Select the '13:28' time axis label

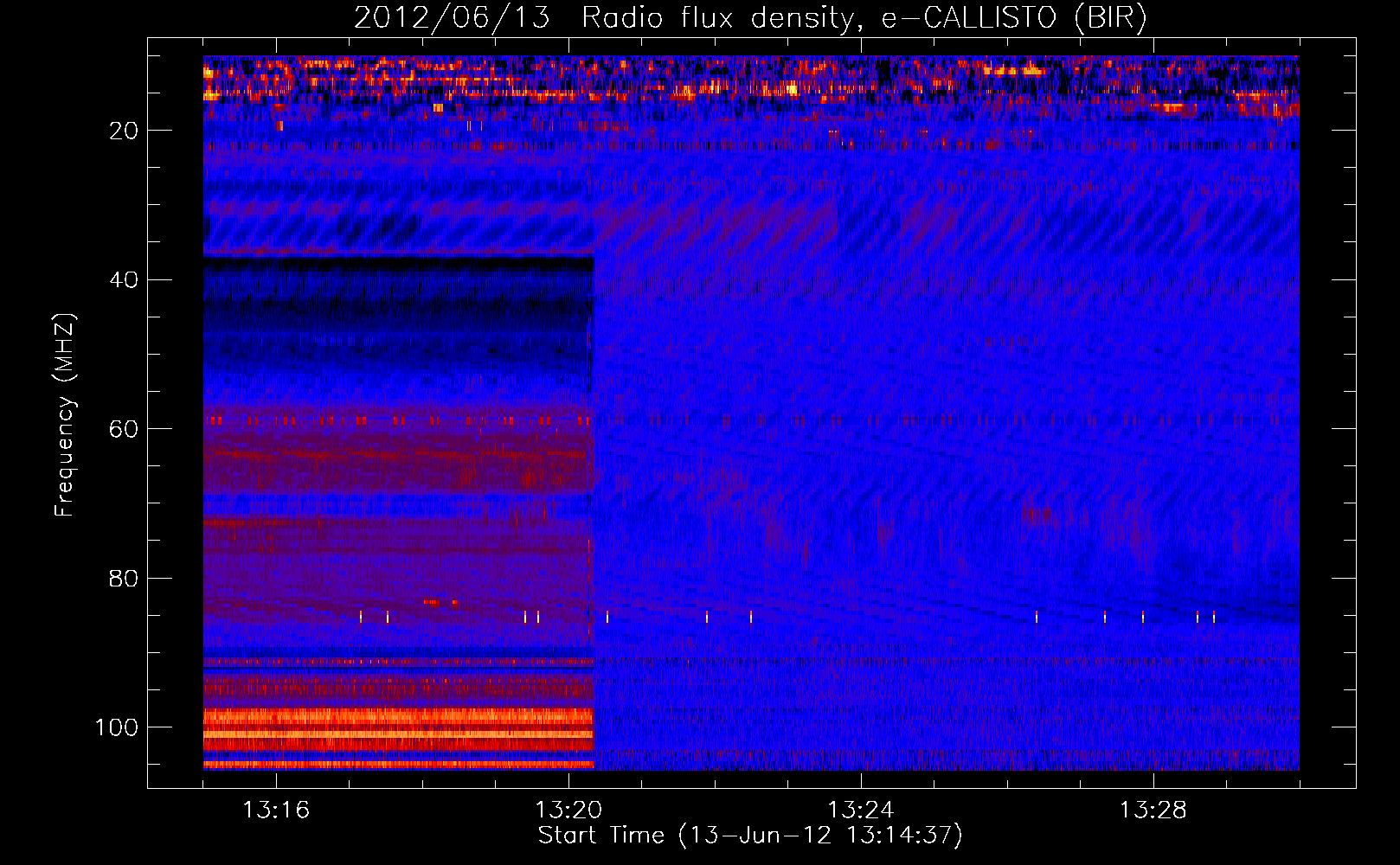(1153, 810)
